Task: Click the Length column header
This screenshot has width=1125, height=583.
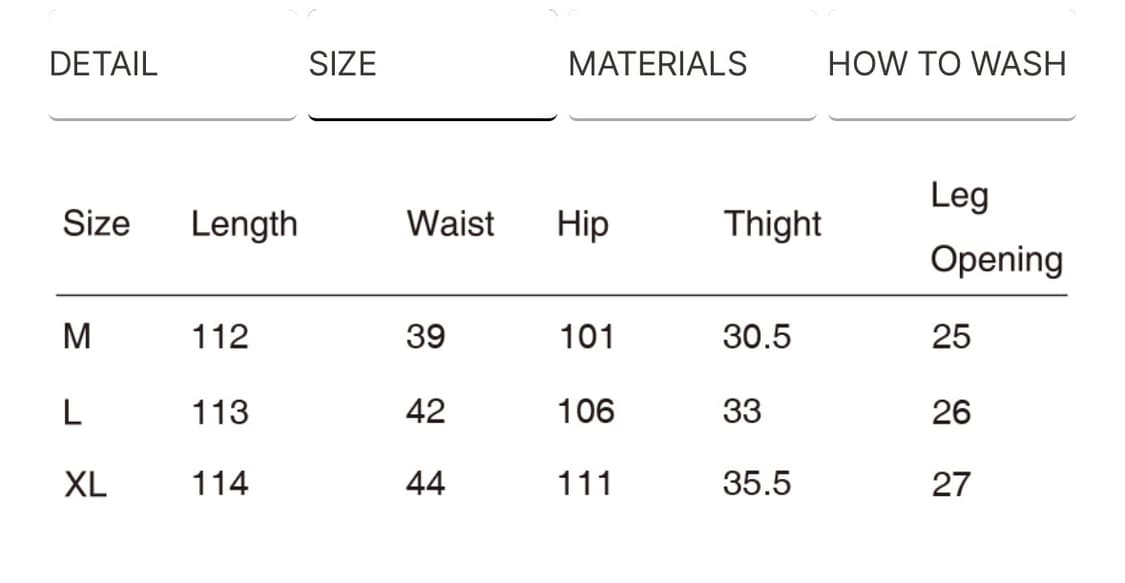Action: click(x=244, y=223)
